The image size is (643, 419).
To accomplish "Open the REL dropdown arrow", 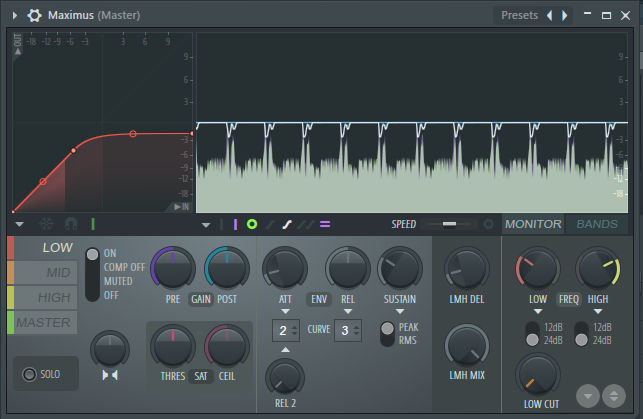I will click(x=348, y=312).
